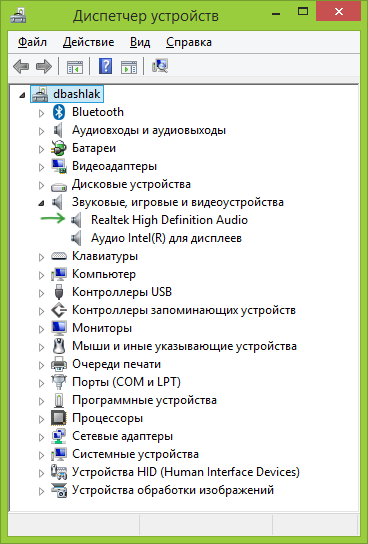
Task: Select Порты (COM и LPT) label
Action: (126, 382)
